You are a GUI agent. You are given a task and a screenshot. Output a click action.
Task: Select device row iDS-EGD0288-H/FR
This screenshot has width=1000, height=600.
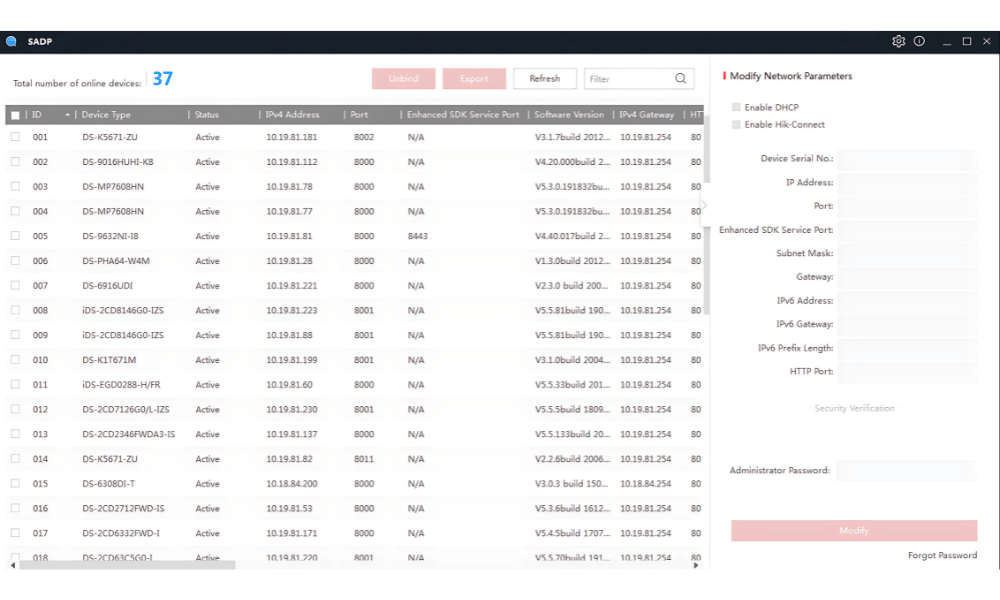pyautogui.click(x=355, y=384)
